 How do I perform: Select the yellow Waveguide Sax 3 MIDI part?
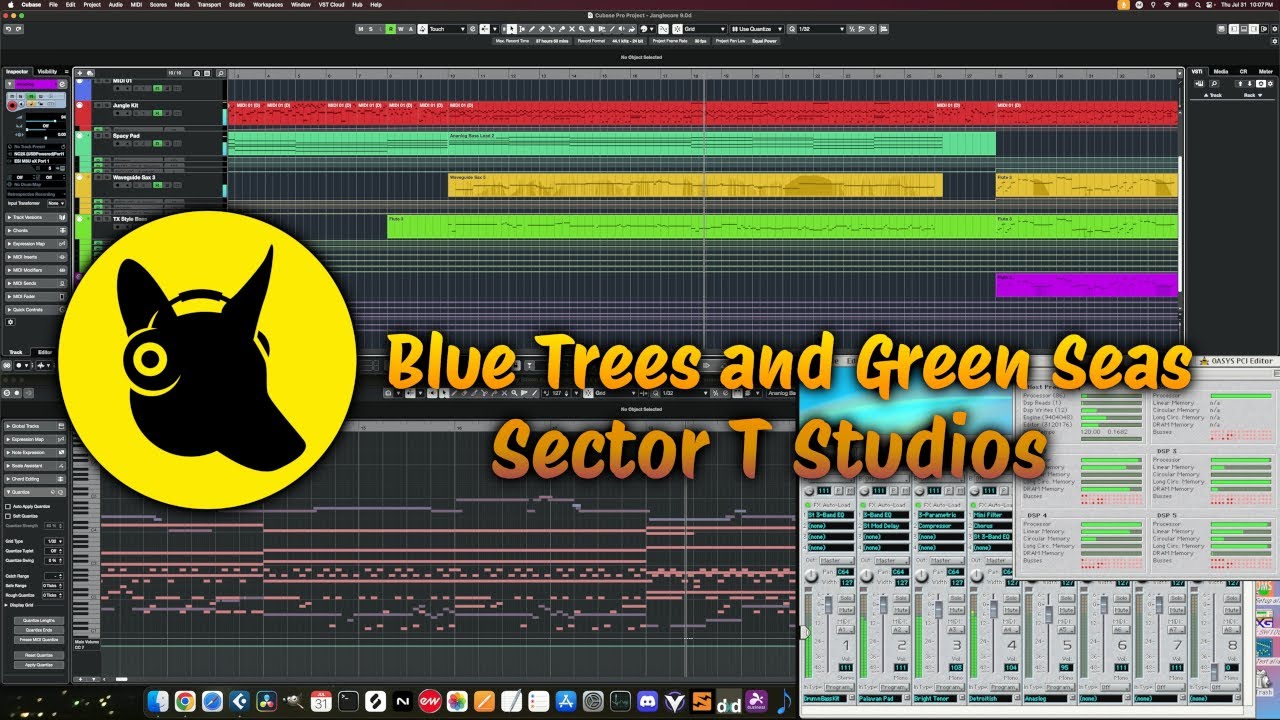[695, 185]
